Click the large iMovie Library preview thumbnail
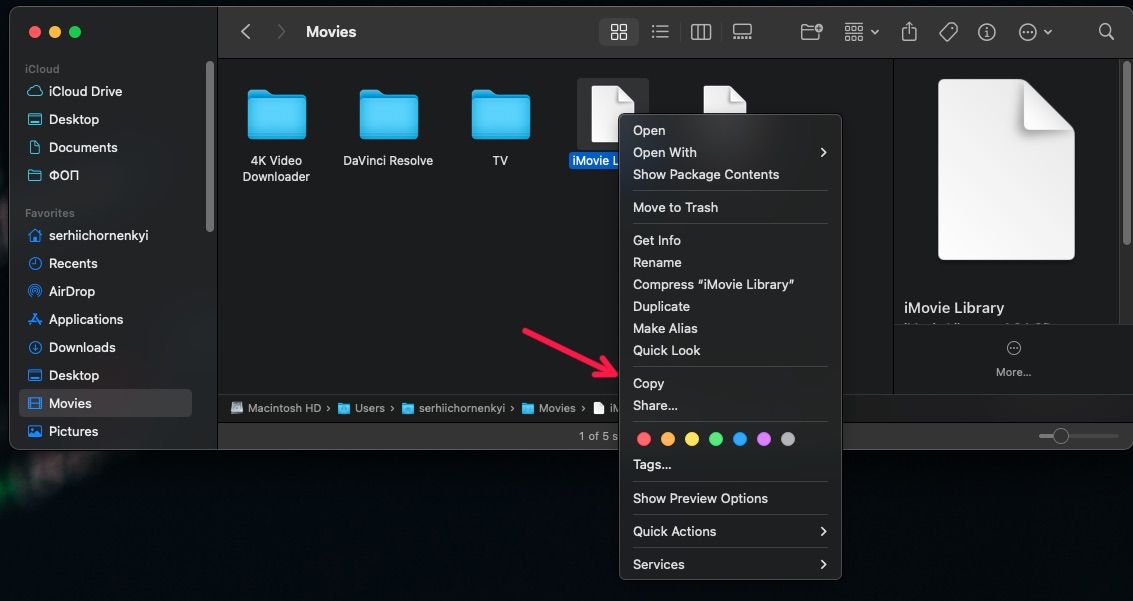The width and height of the screenshot is (1133, 601). [1006, 170]
